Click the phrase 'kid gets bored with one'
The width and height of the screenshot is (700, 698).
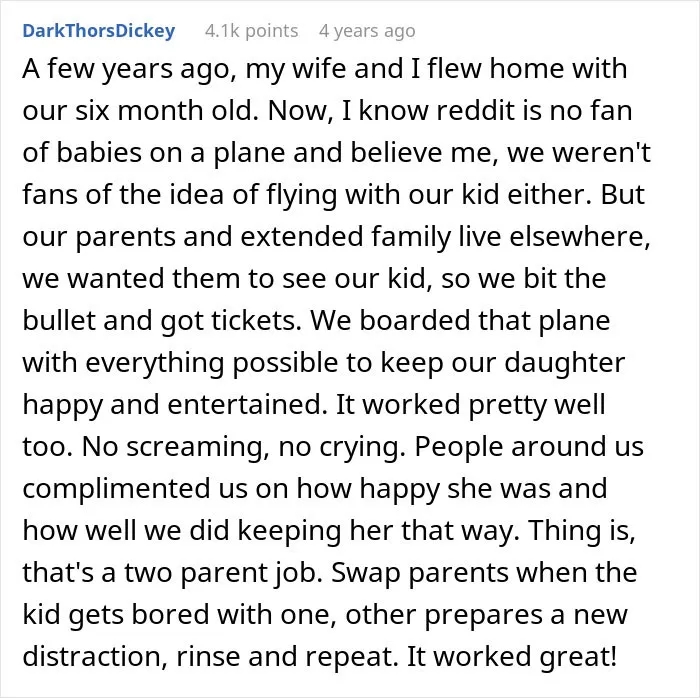(180, 615)
